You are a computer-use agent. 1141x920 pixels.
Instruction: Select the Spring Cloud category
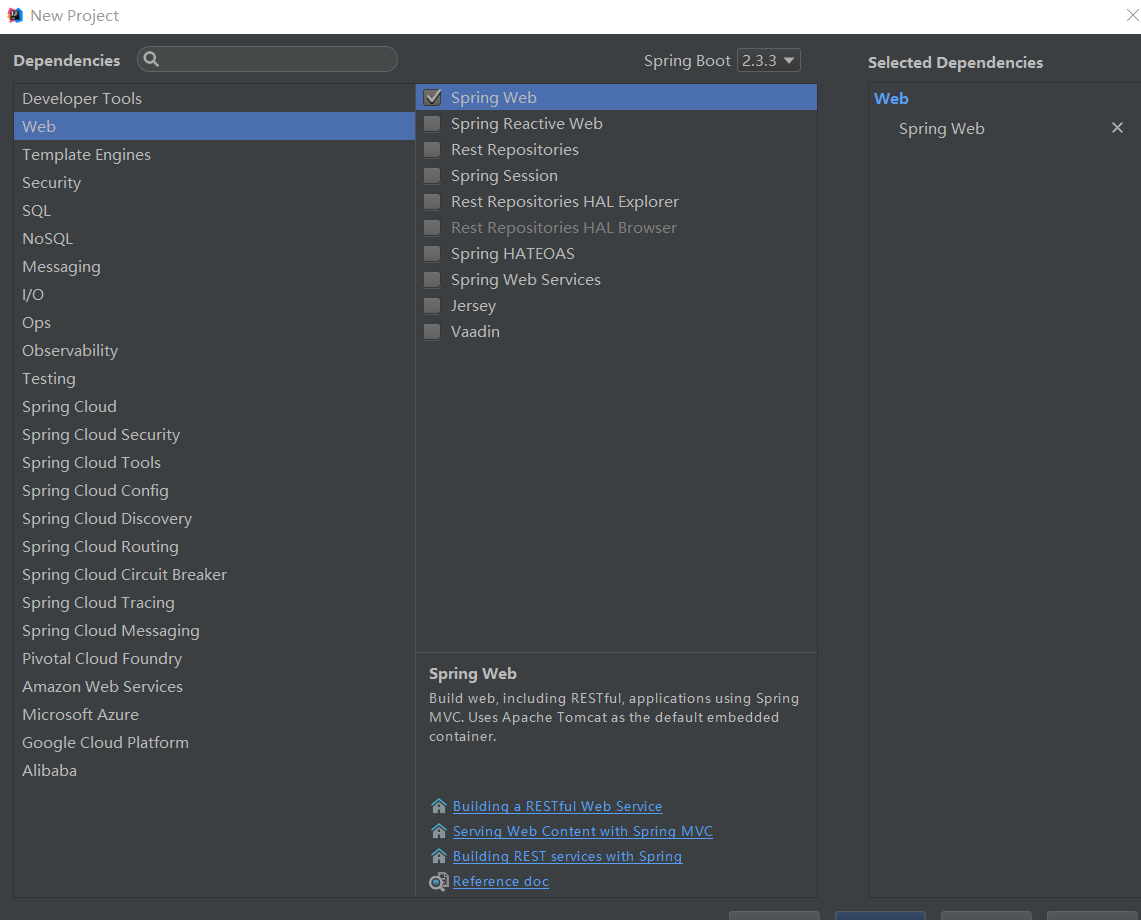(x=214, y=406)
